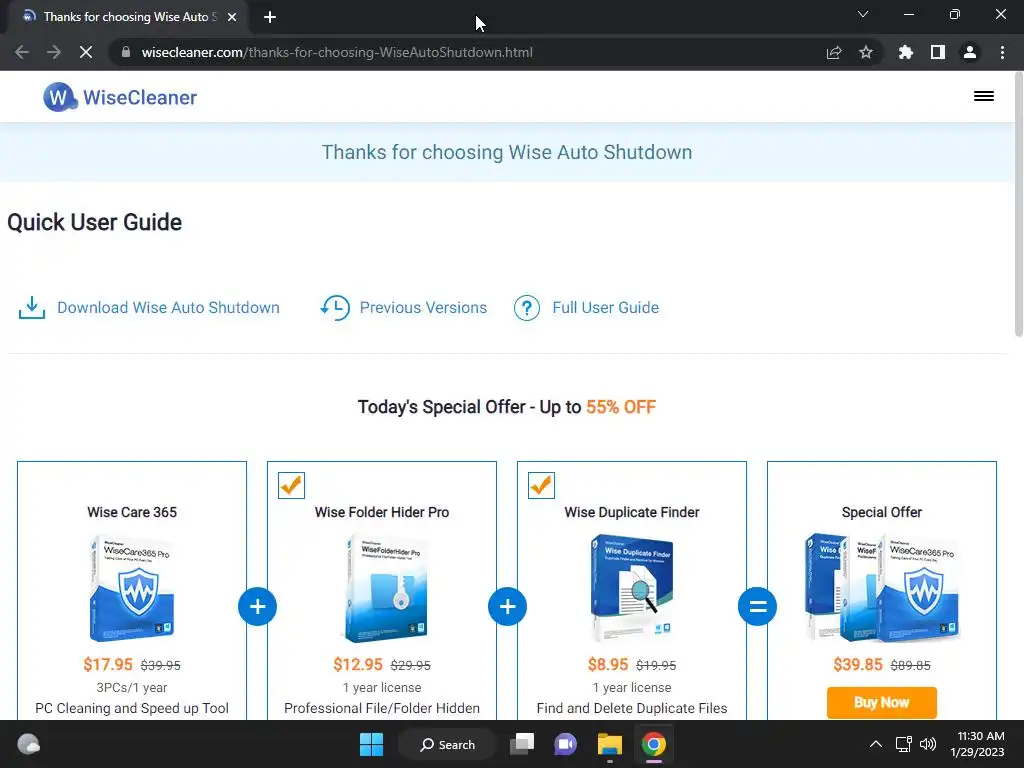Open Teams Chat from taskbar
Screen dimensions: 1024x768
[566, 744]
